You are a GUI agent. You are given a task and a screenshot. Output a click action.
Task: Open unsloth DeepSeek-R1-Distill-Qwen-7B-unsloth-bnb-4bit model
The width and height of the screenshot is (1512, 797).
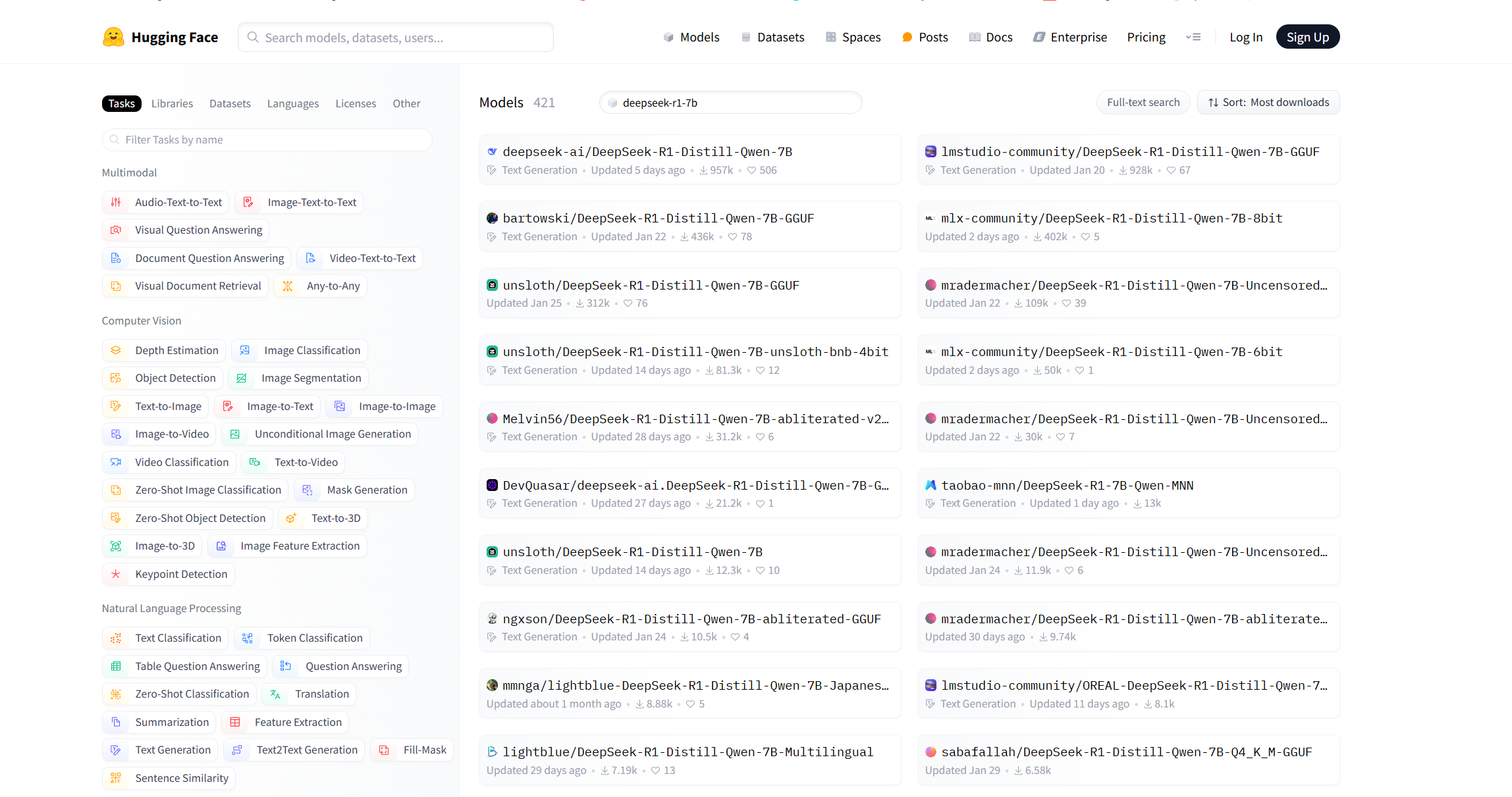click(690, 360)
